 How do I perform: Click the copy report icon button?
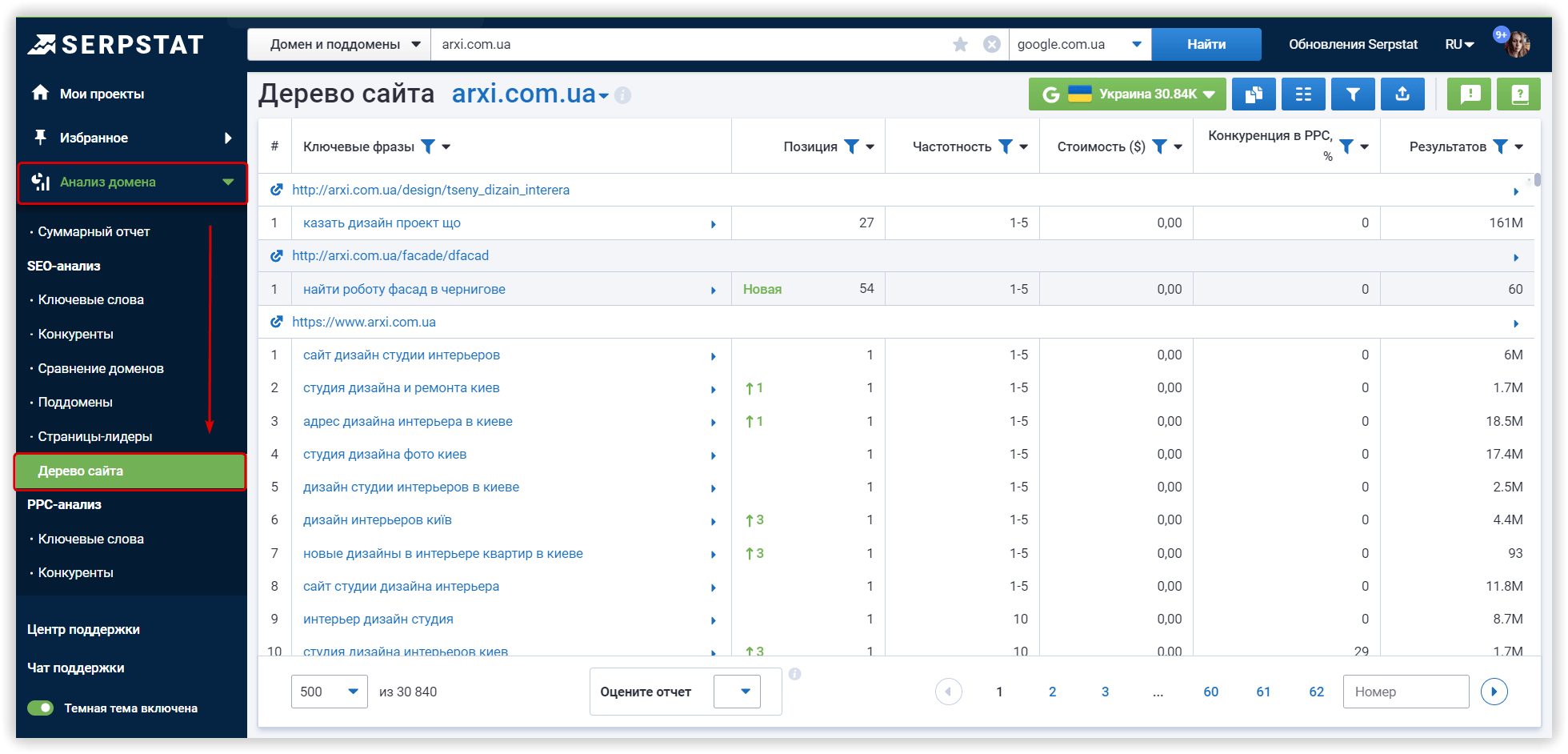point(1254,94)
